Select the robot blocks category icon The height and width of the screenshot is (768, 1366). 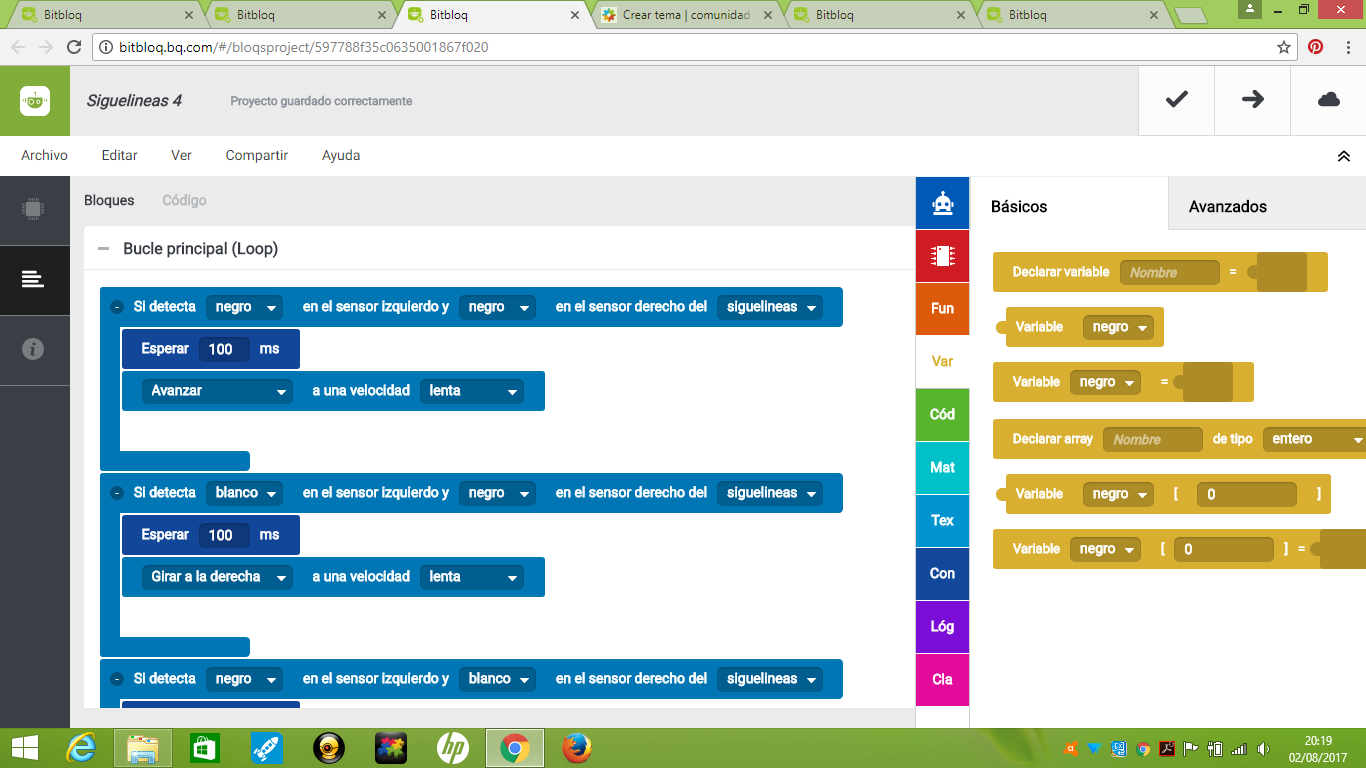[942, 203]
